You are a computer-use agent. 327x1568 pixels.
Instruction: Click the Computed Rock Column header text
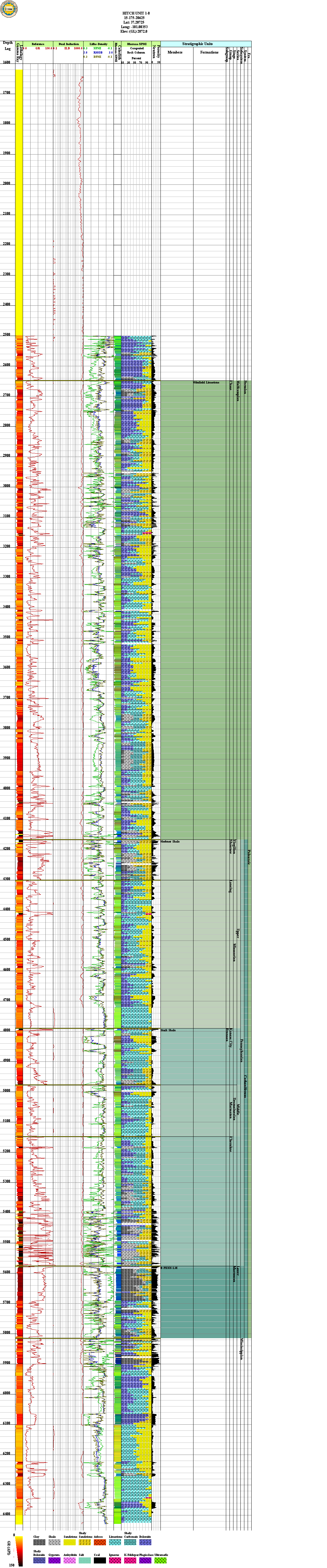pyautogui.click(x=137, y=51)
